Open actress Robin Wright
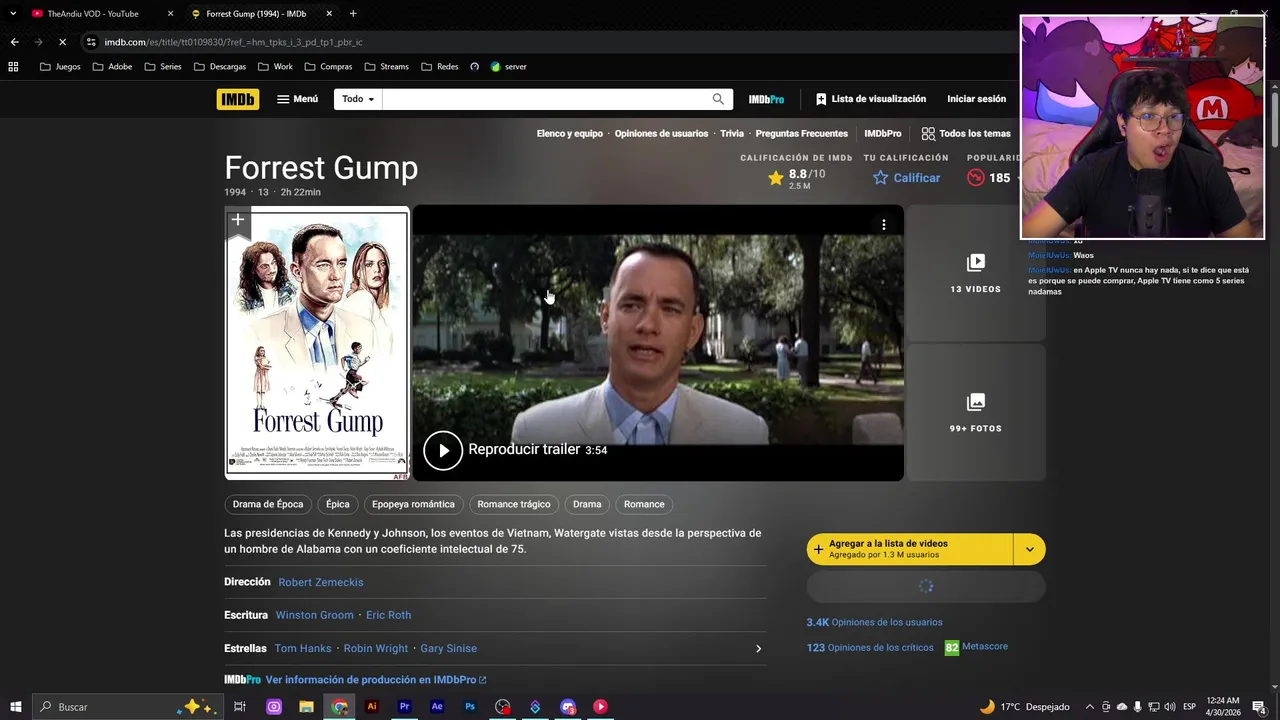 pos(376,648)
